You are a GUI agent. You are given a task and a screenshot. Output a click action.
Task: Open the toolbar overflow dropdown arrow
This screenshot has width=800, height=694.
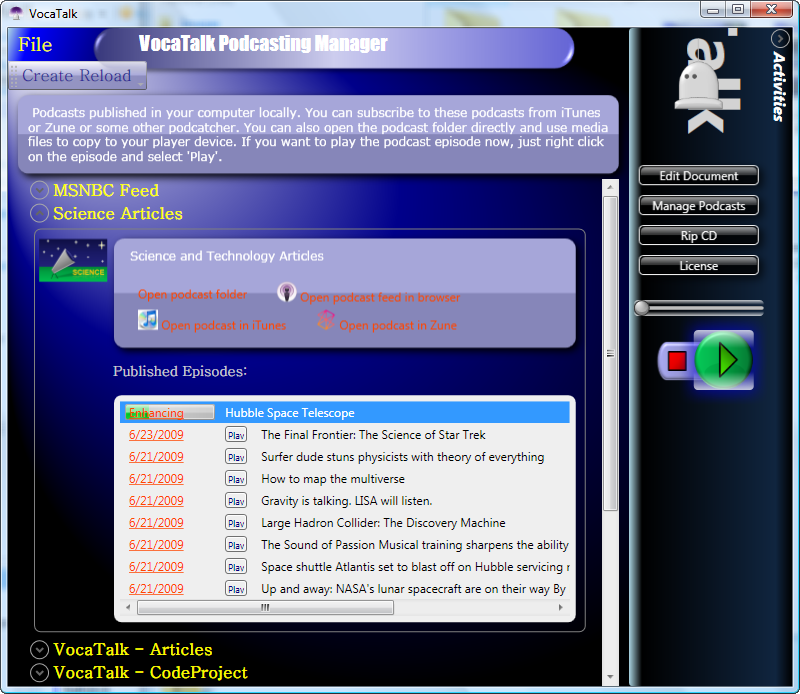(140, 83)
